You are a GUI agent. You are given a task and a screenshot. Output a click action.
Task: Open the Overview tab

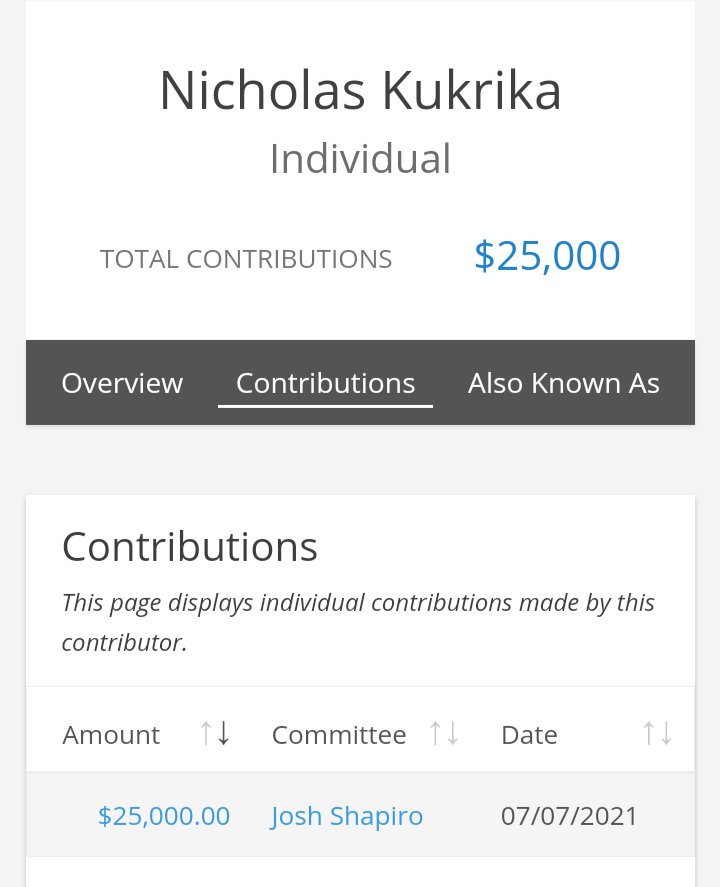pos(122,383)
